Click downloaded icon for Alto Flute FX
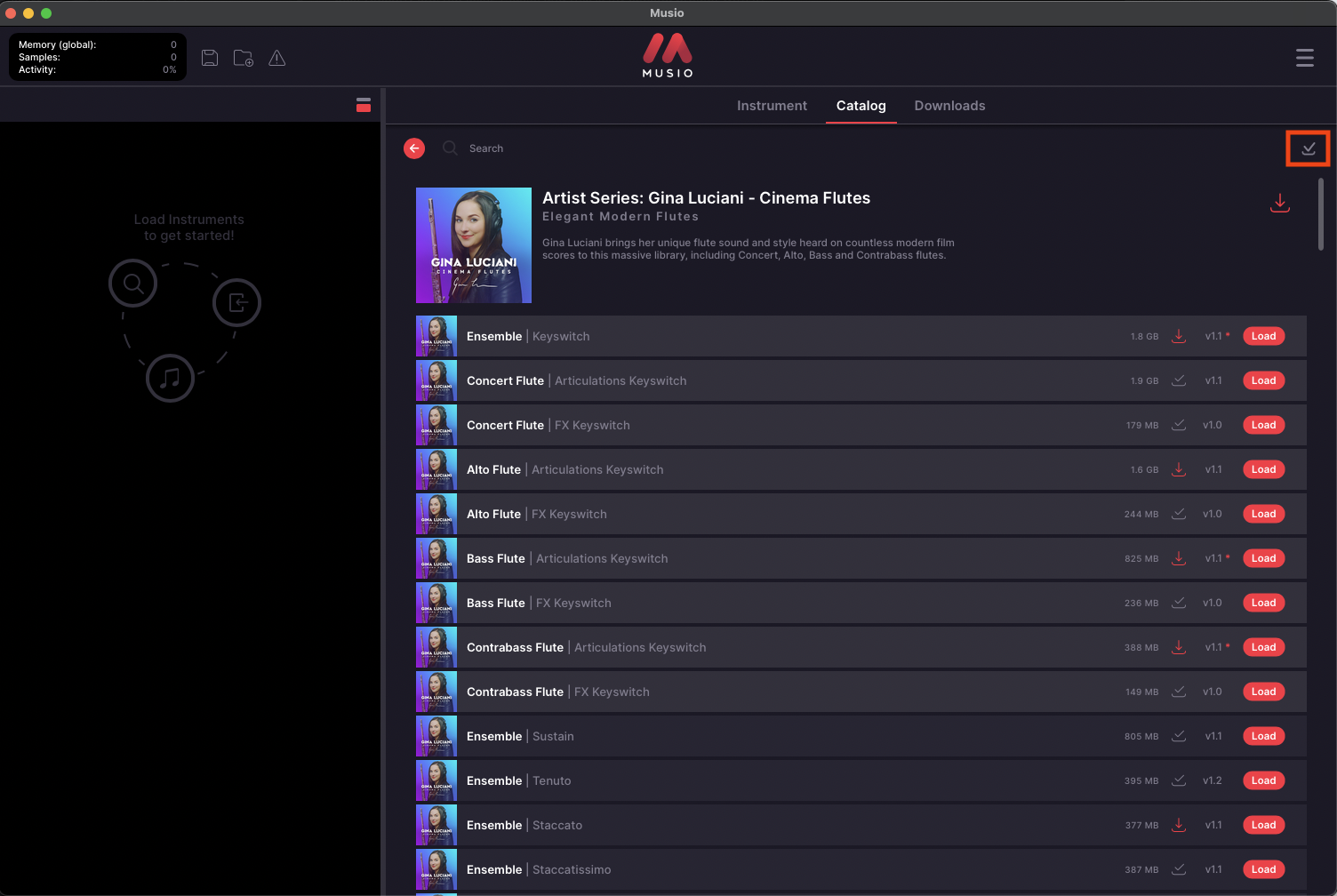 pyautogui.click(x=1179, y=514)
